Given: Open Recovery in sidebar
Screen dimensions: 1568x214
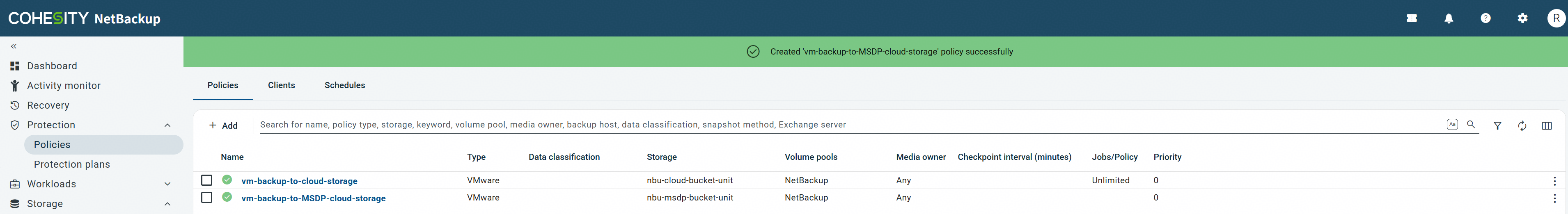Looking at the screenshot, I should [x=48, y=105].
